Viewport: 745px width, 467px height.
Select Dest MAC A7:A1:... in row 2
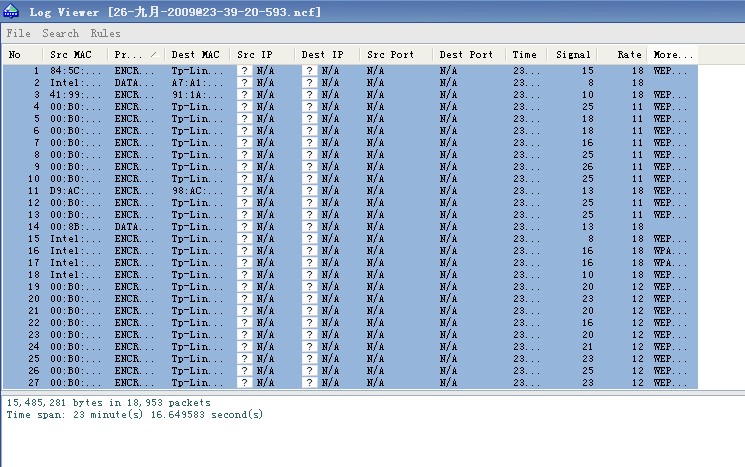click(197, 82)
